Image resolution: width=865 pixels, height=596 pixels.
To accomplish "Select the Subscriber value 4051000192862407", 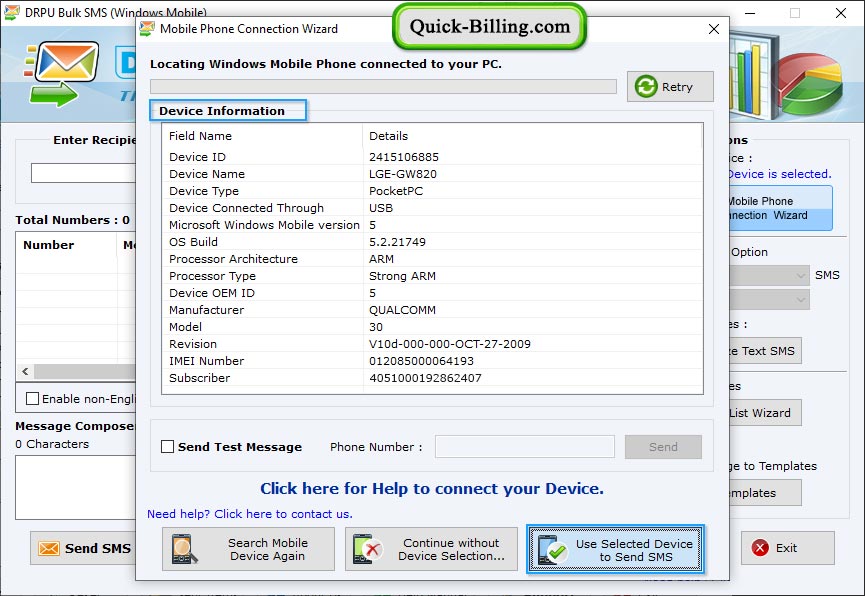I will [425, 378].
